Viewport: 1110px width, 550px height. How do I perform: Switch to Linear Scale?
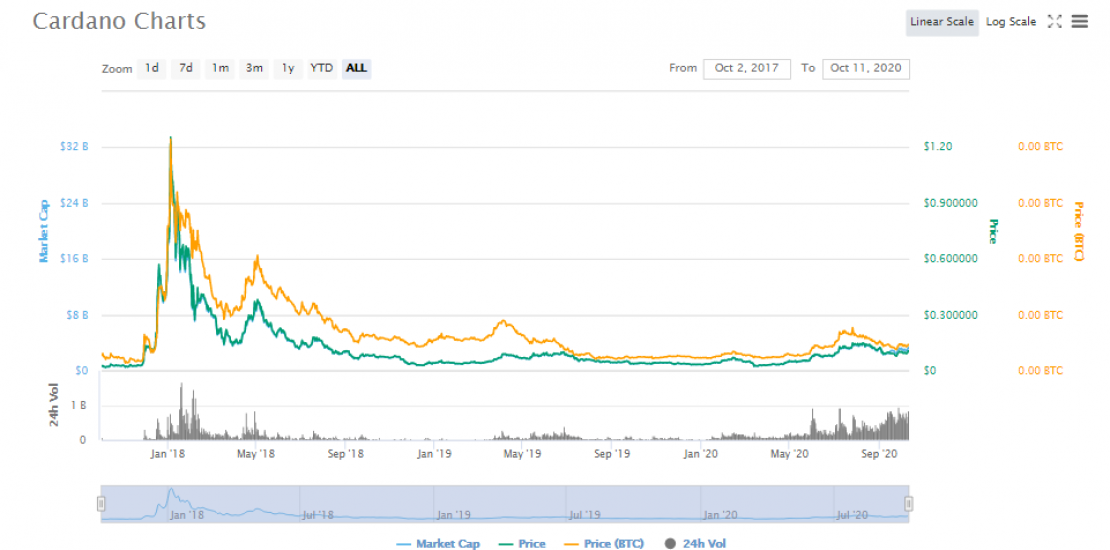tap(940, 22)
